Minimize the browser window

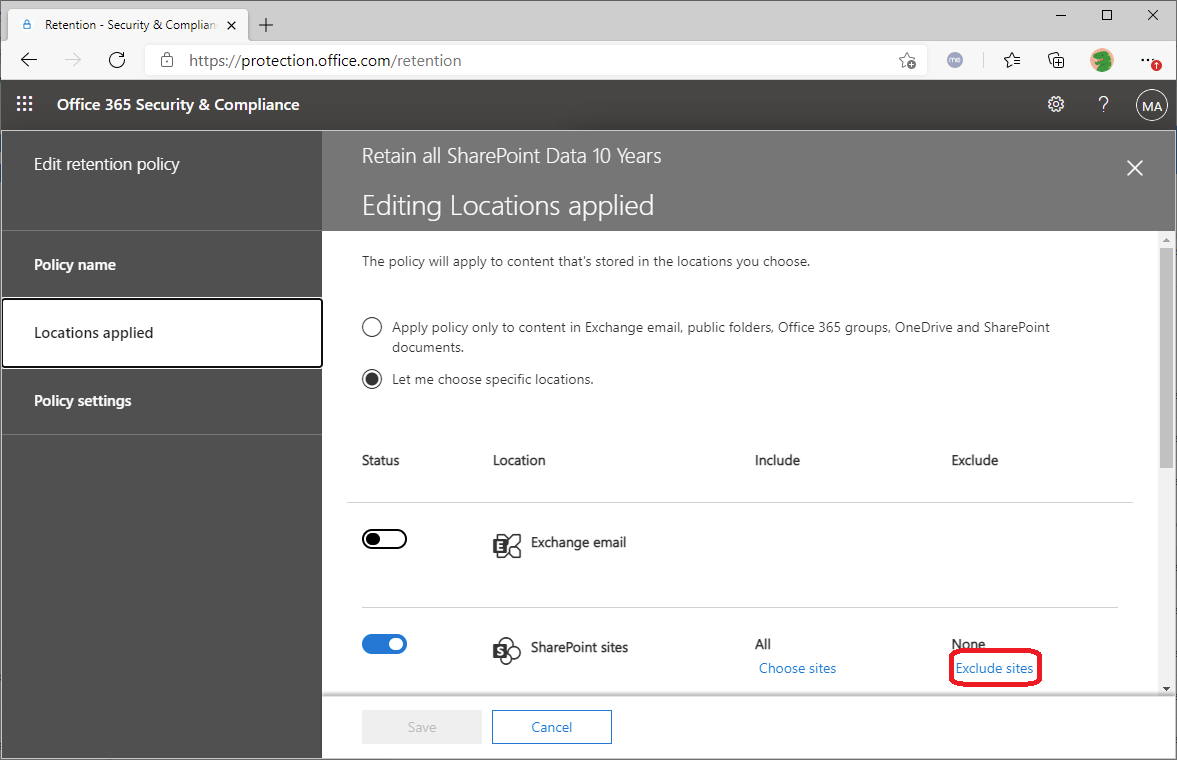click(1061, 15)
